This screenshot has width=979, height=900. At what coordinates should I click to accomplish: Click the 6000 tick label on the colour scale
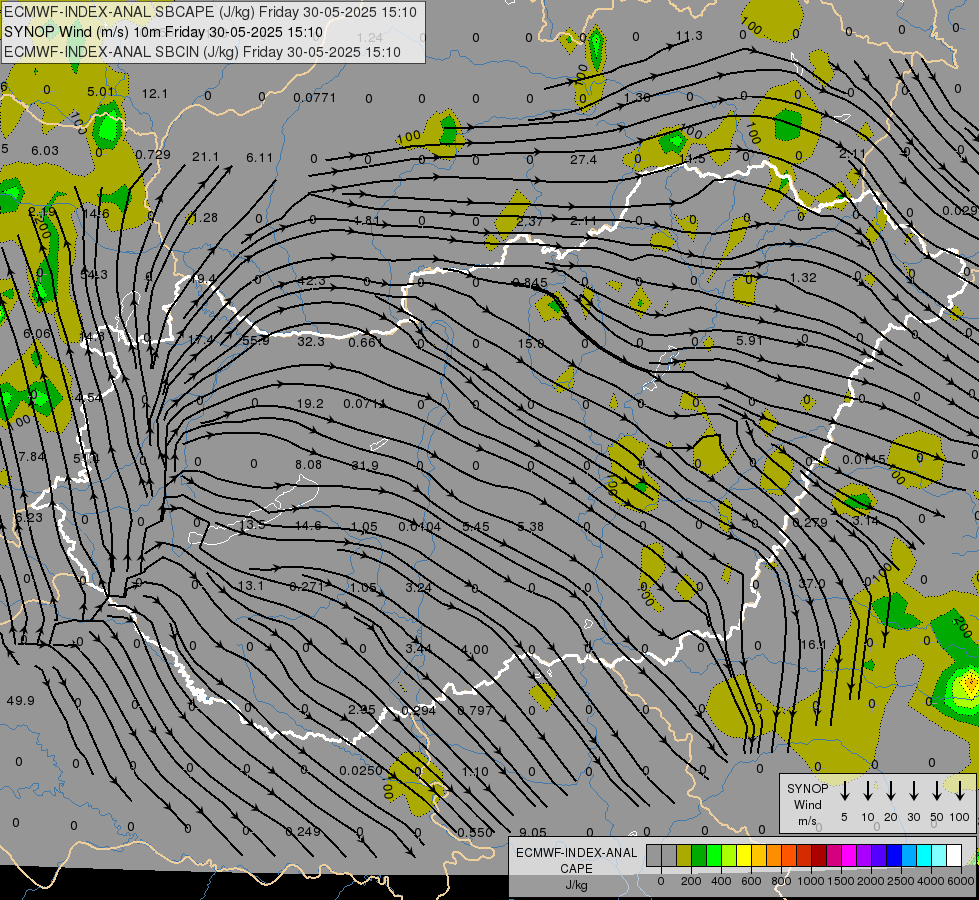(961, 881)
